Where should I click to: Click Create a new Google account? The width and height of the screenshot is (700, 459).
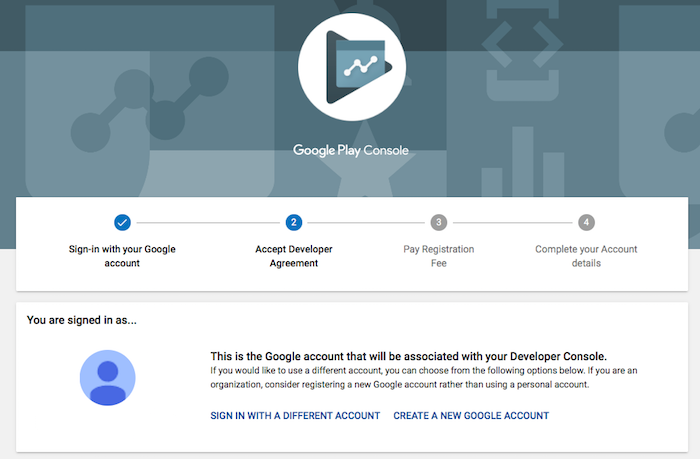tap(471, 416)
